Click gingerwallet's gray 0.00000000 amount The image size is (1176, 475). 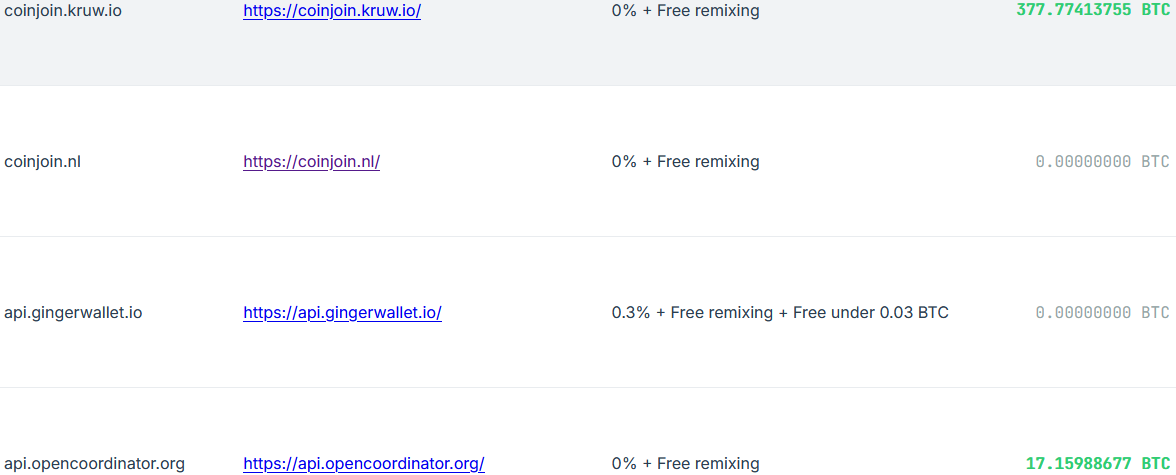1084,313
